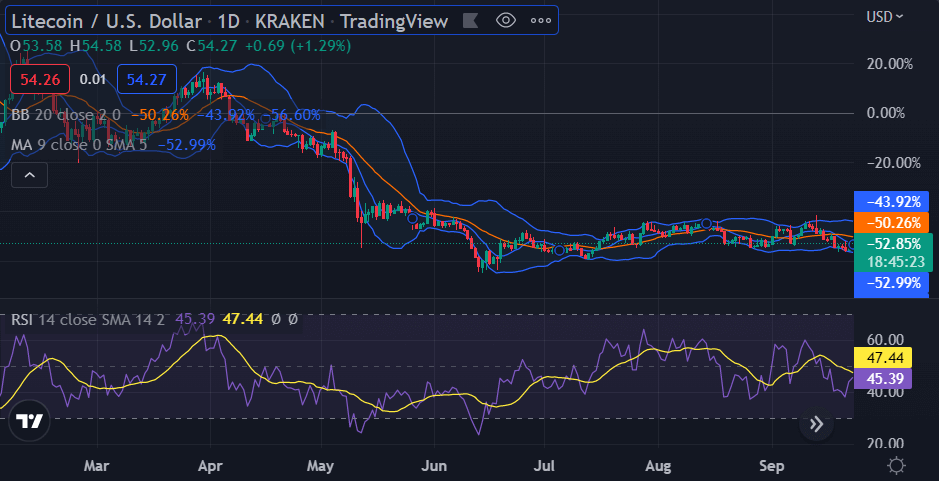Viewport: 939px width, 481px height.
Task: Select the RSI 14 close SMA 14 2 label
Action: tap(87, 320)
